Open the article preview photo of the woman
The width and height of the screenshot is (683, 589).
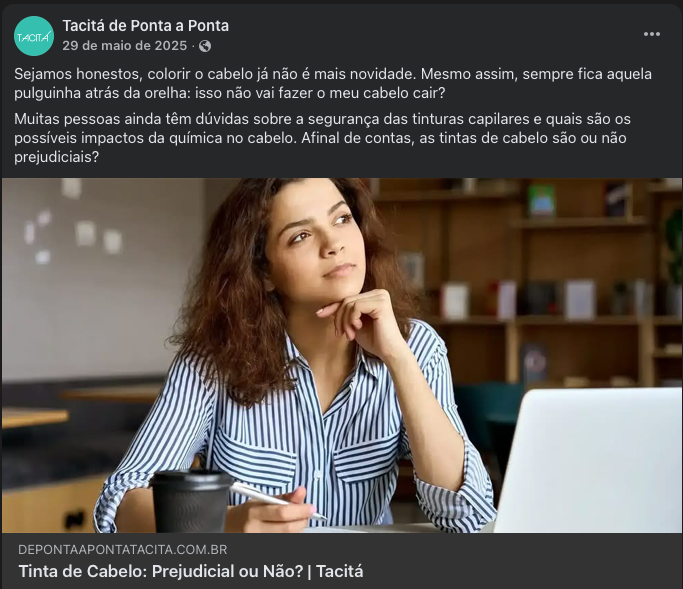[342, 355]
